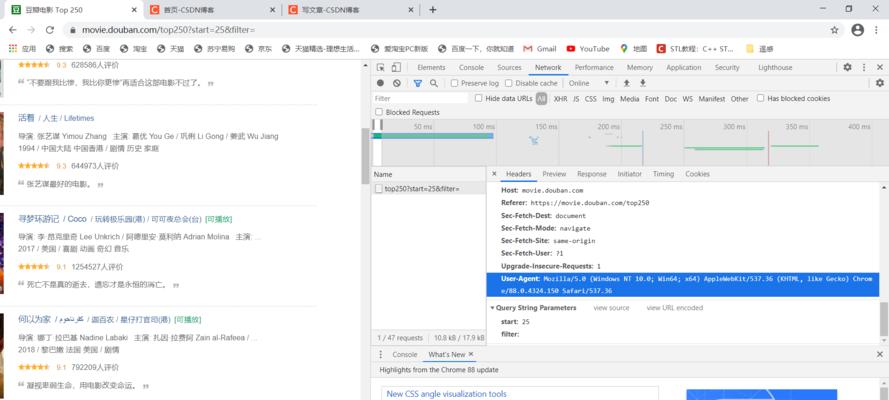Enable the Disable cache checkbox
Screen dimensions: 889x400
509,83
